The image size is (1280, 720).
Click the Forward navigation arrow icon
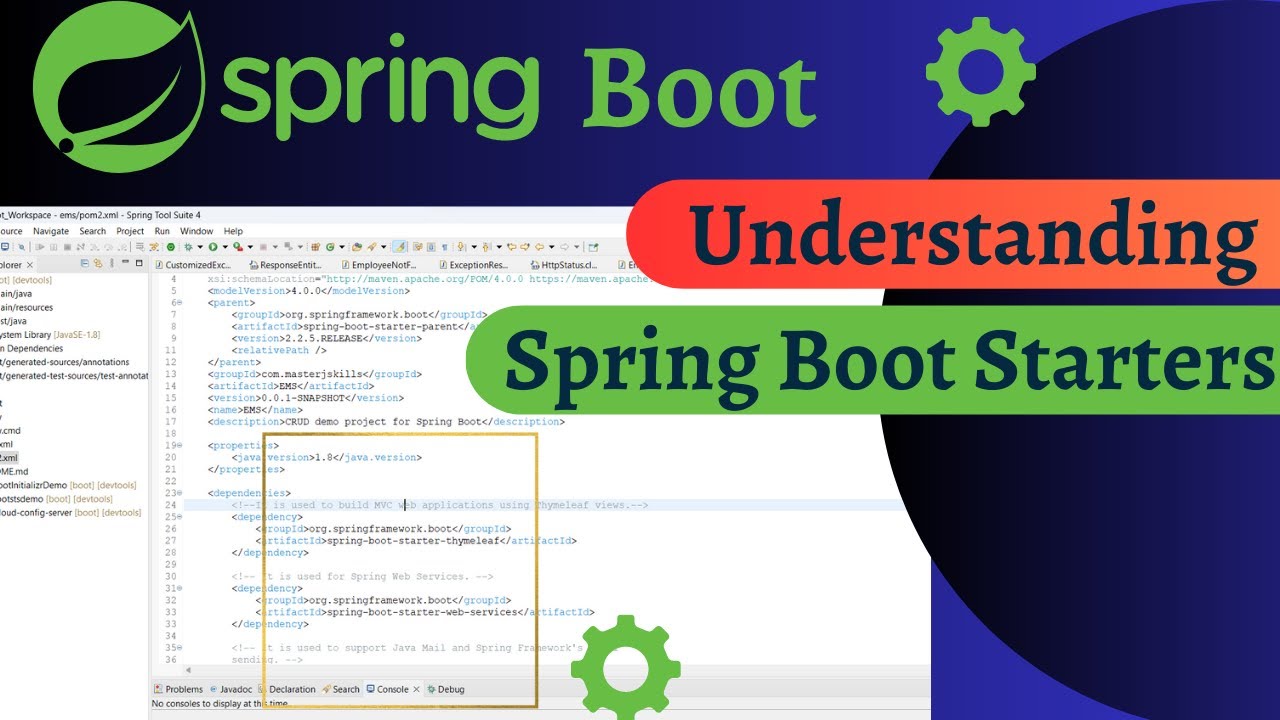tap(564, 246)
